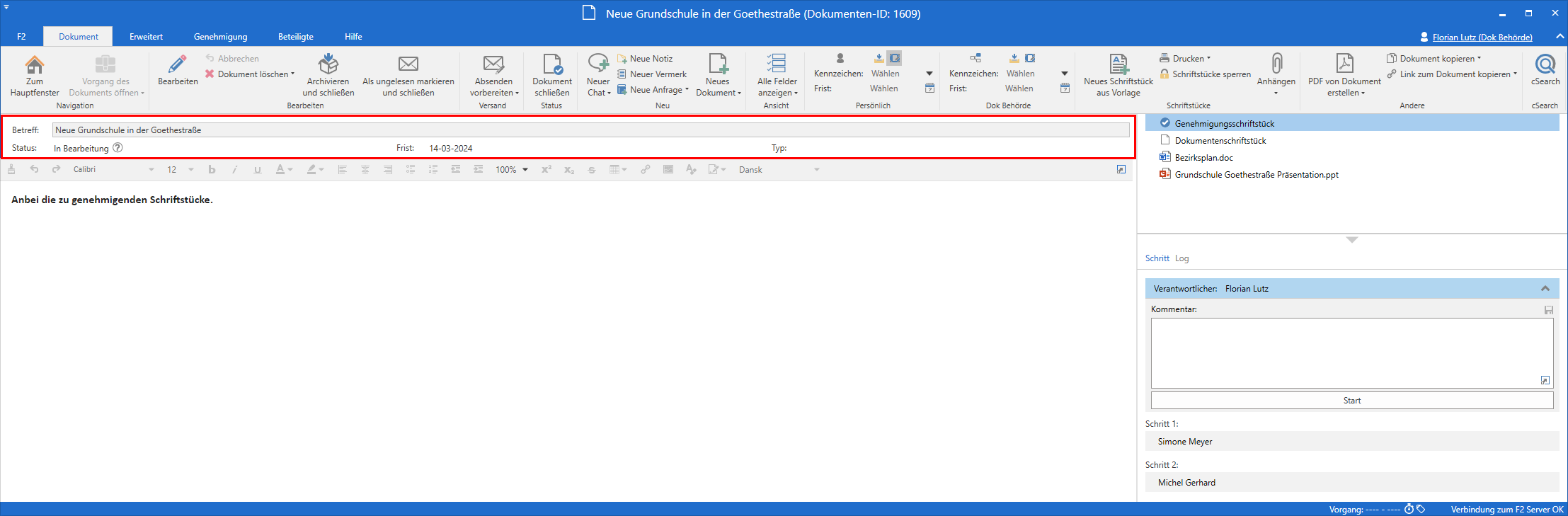The height and width of the screenshot is (516, 1568).
Task: Toggle bold formatting in editor toolbar
Action: pos(212,170)
